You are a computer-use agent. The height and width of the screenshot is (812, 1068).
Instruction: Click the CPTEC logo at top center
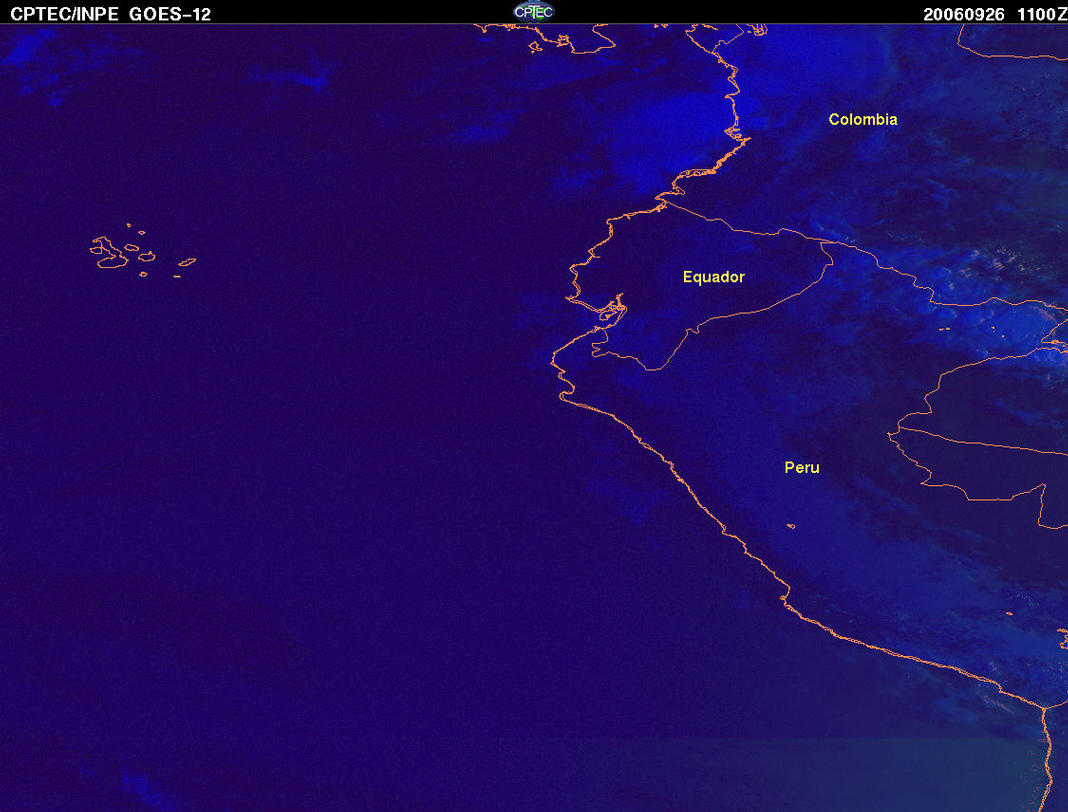tap(533, 12)
